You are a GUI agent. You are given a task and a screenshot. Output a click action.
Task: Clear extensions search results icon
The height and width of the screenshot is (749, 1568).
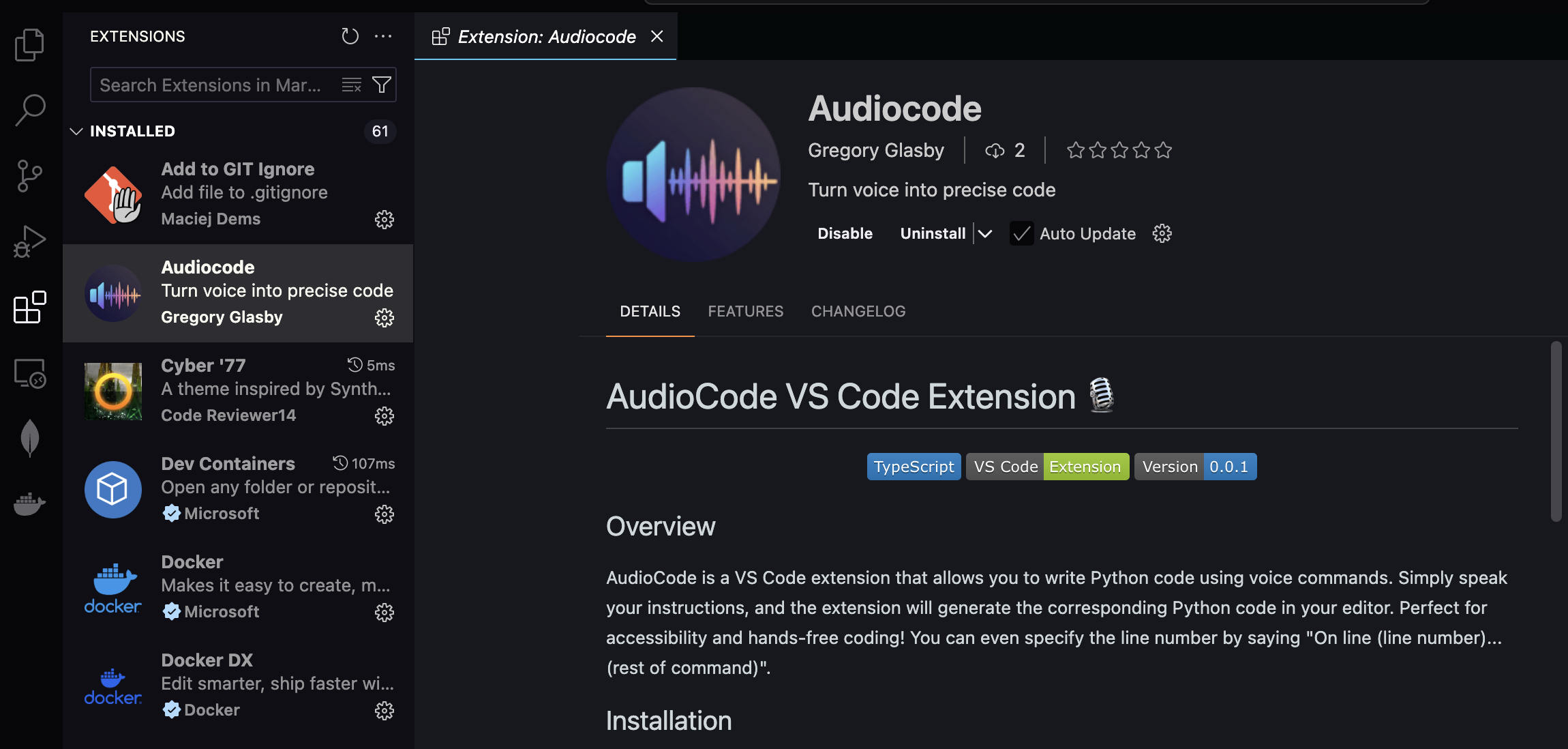[352, 85]
